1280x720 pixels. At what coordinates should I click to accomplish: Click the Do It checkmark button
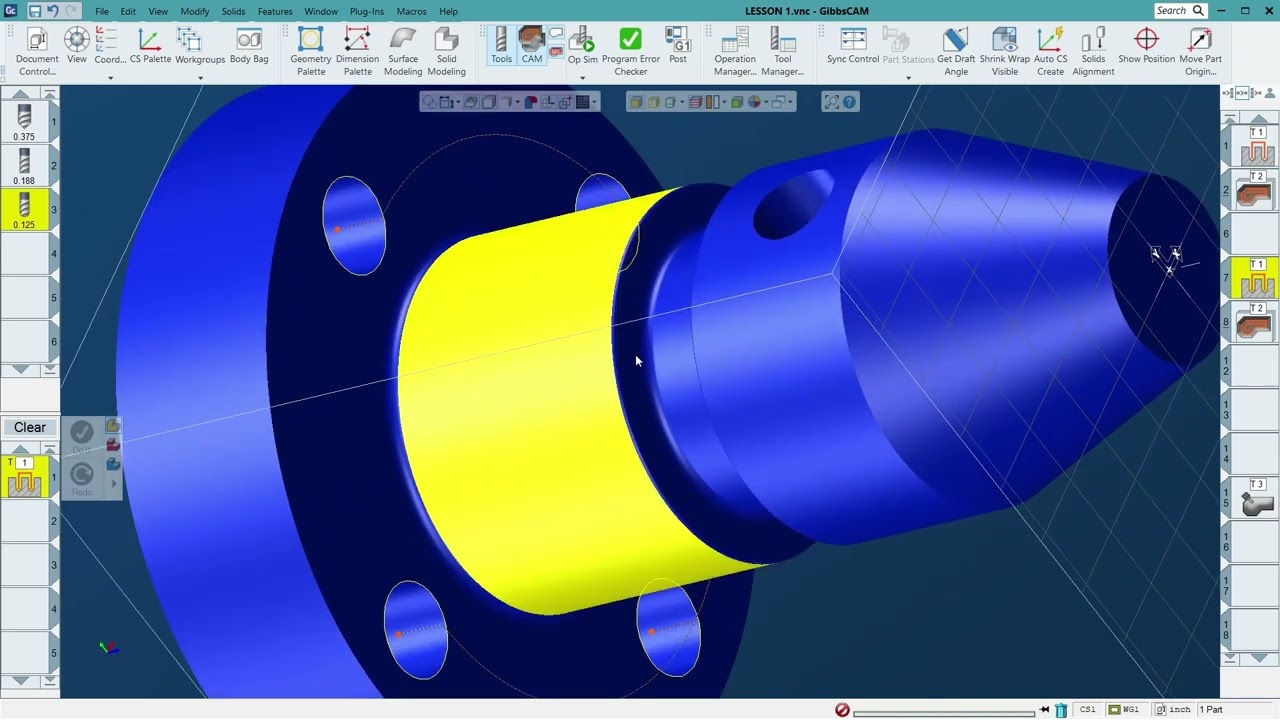[82, 432]
